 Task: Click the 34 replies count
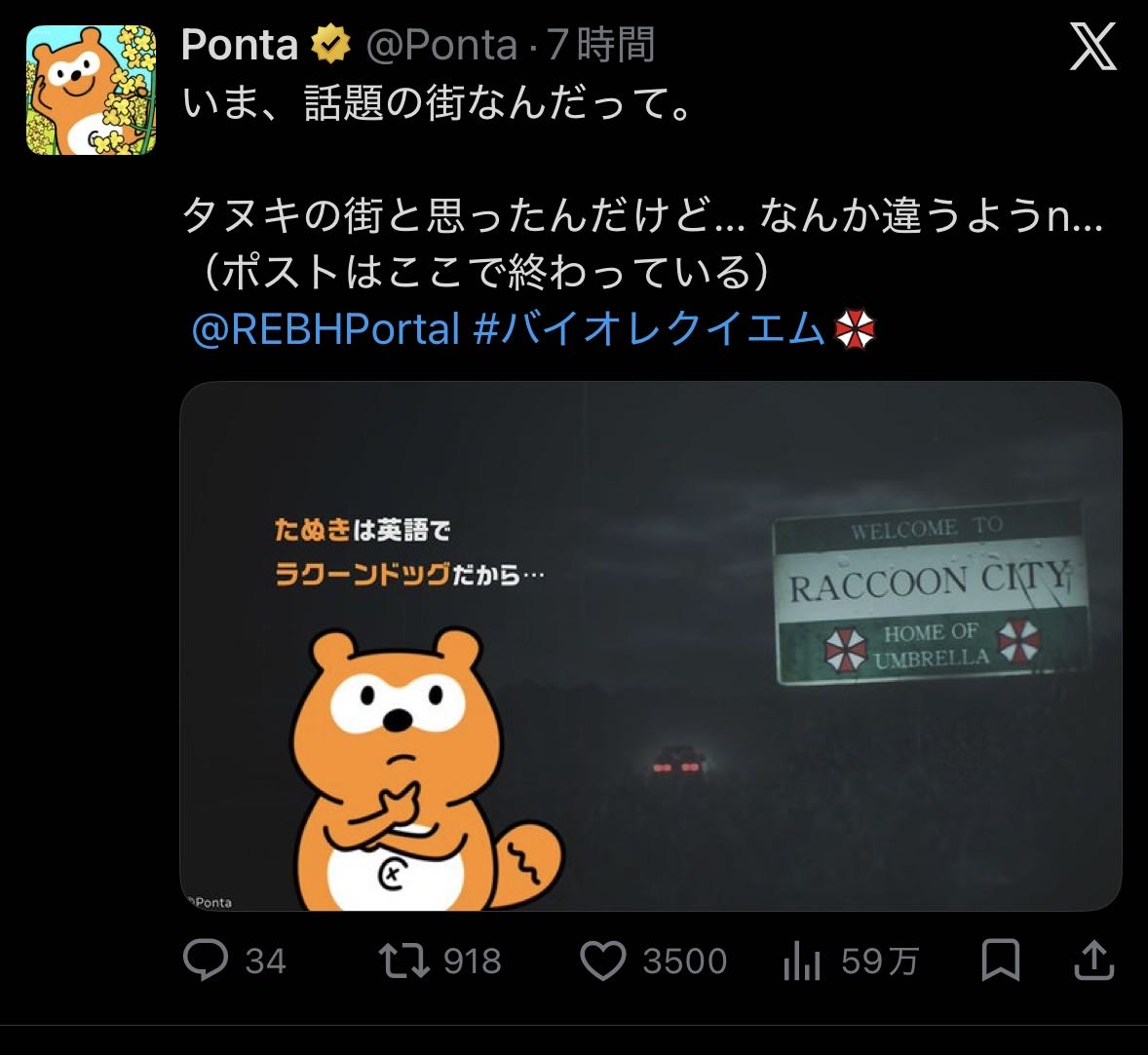(265, 961)
